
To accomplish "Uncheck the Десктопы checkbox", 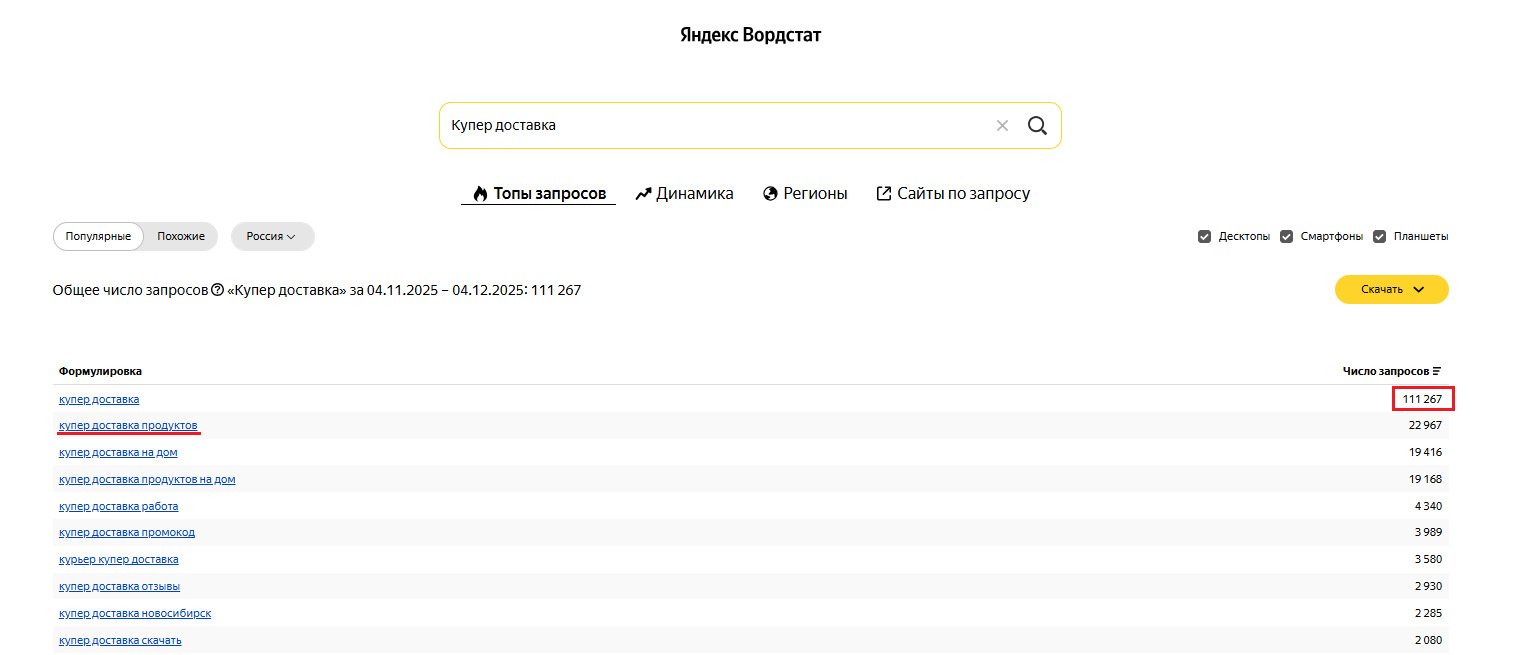I will point(1205,236).
